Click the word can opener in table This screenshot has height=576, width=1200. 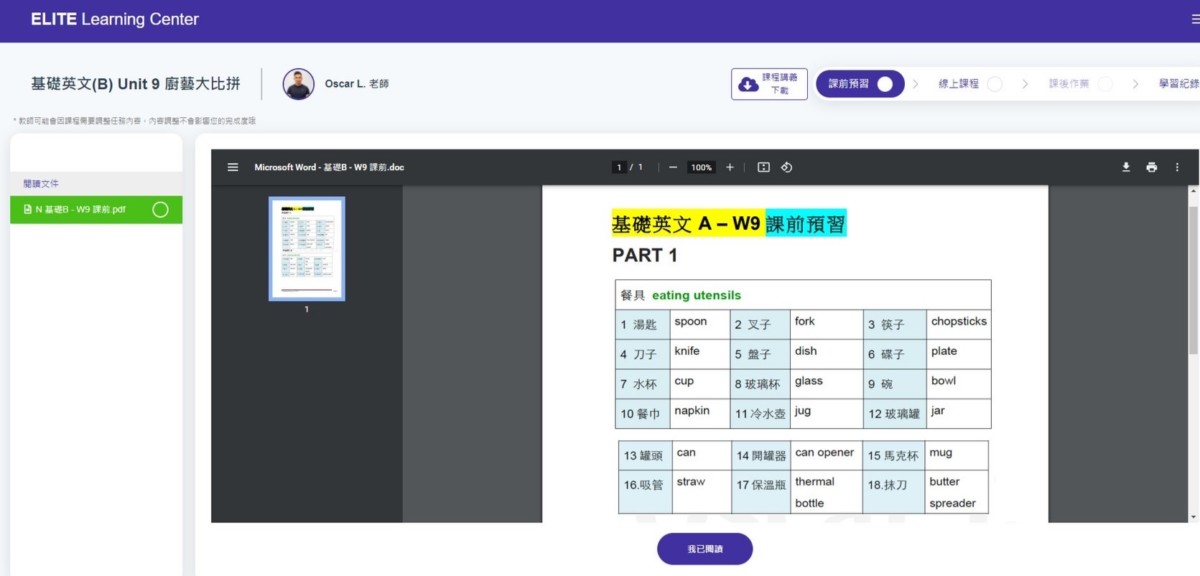825,452
